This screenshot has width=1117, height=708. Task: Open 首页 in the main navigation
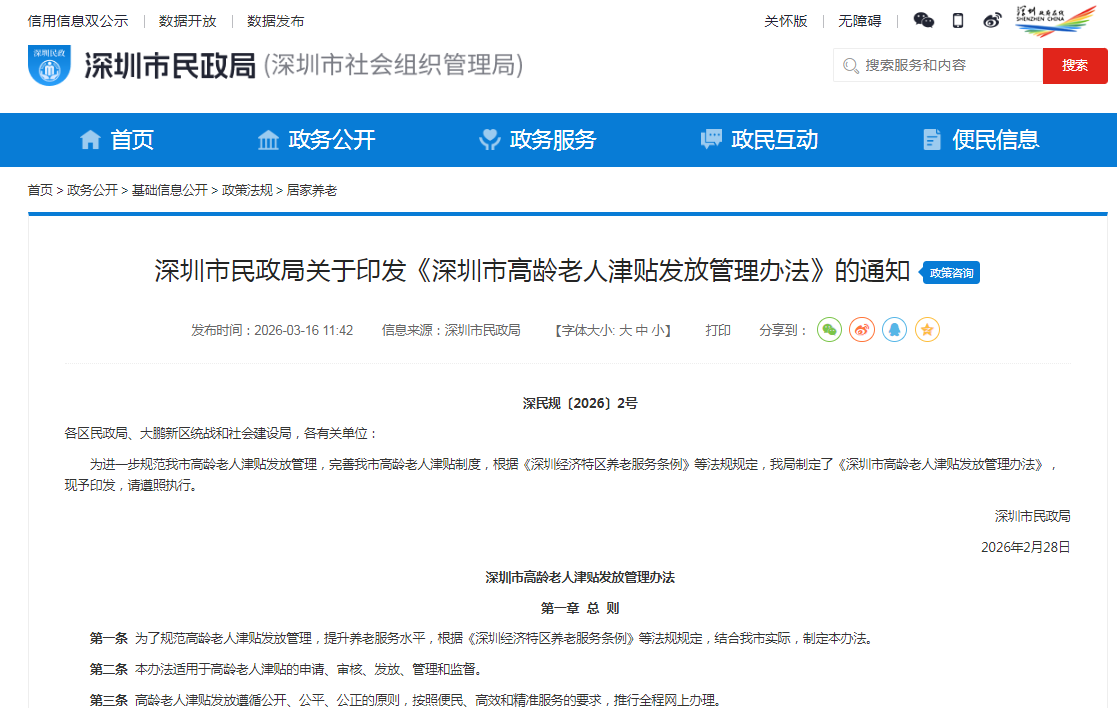pyautogui.click(x=132, y=140)
